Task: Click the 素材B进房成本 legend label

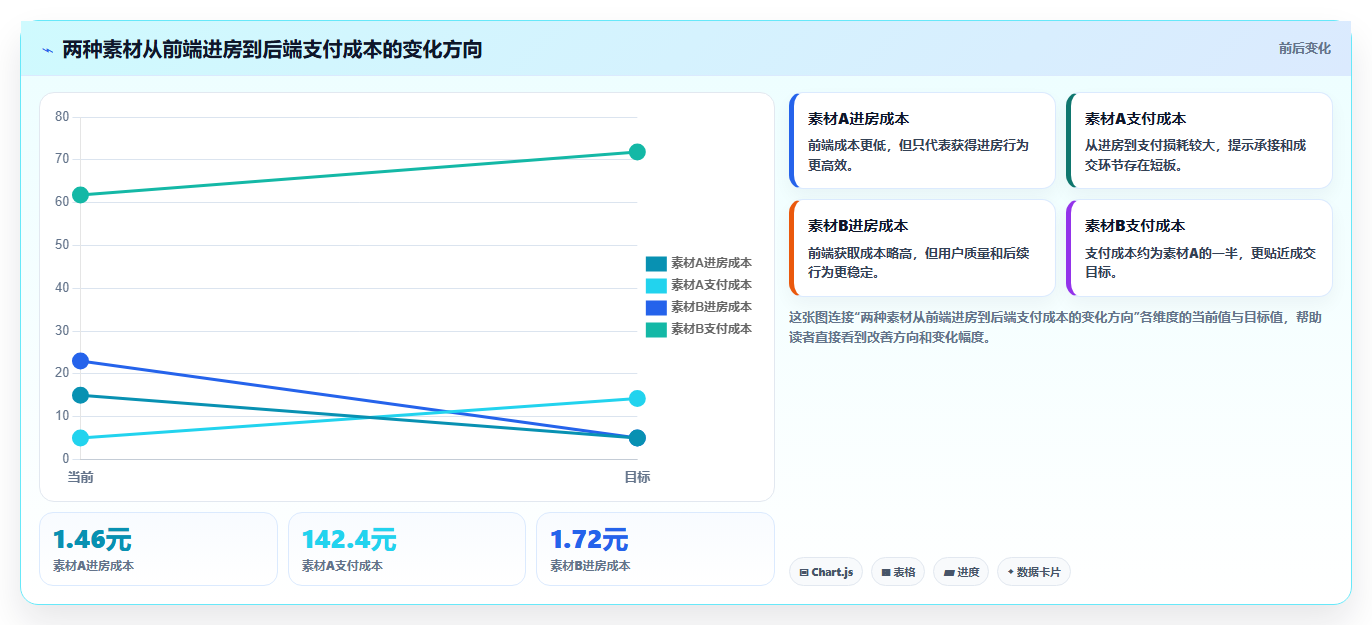Action: coord(711,307)
